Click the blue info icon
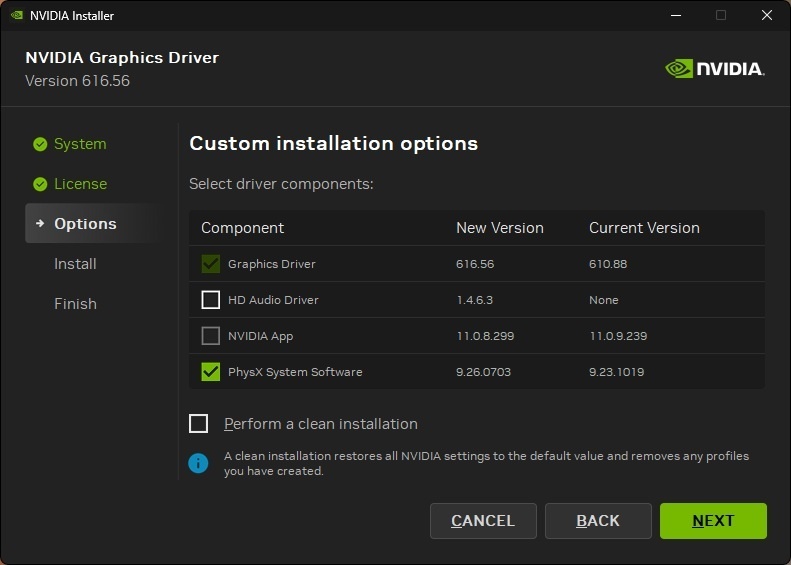Screen dimensions: 791x565 click(198, 463)
